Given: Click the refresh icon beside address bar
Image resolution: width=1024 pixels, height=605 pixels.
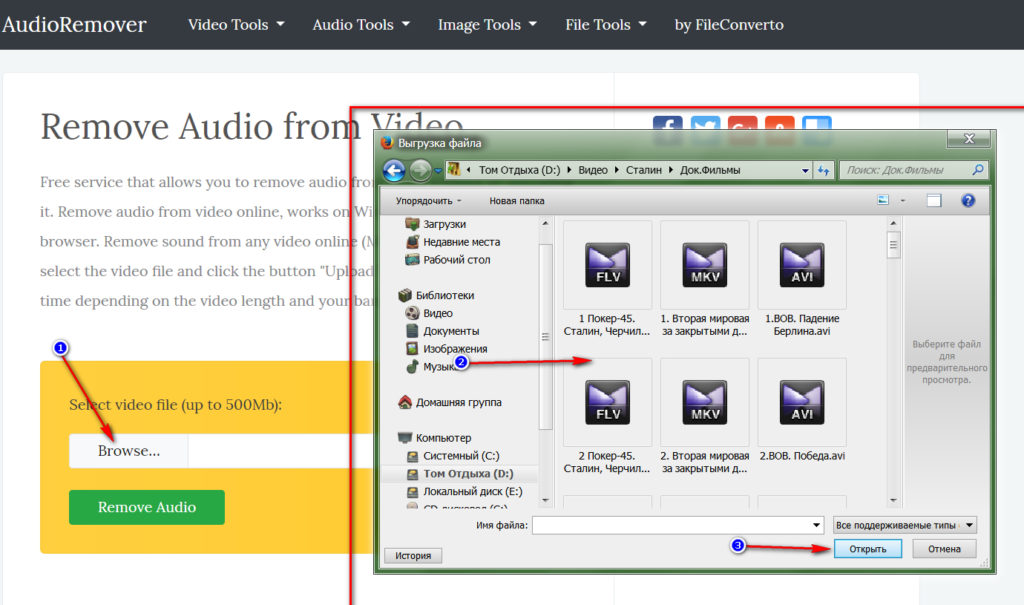Looking at the screenshot, I should tap(824, 171).
